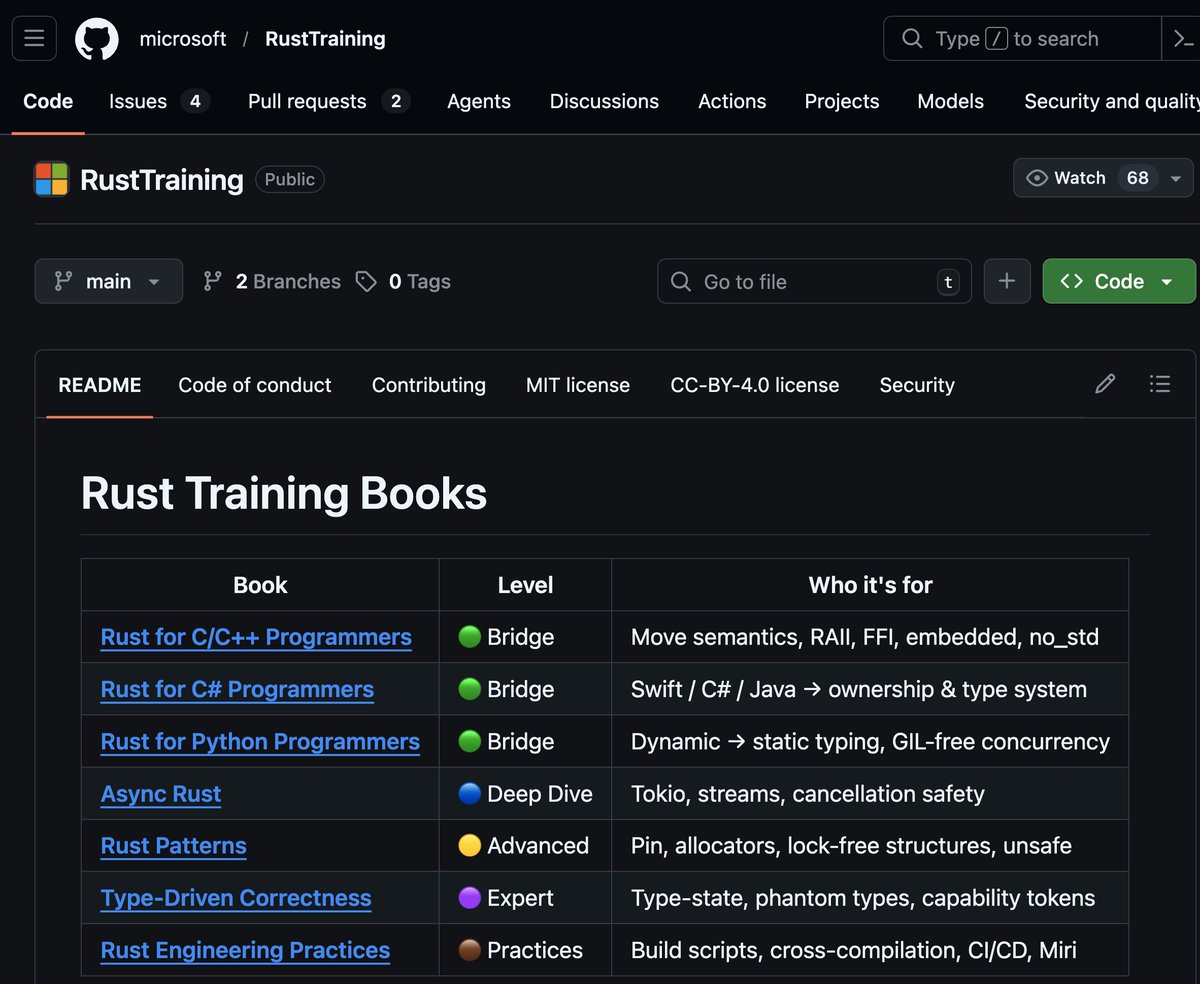1200x984 pixels.
Task: Select the Security file tab
Action: (917, 385)
